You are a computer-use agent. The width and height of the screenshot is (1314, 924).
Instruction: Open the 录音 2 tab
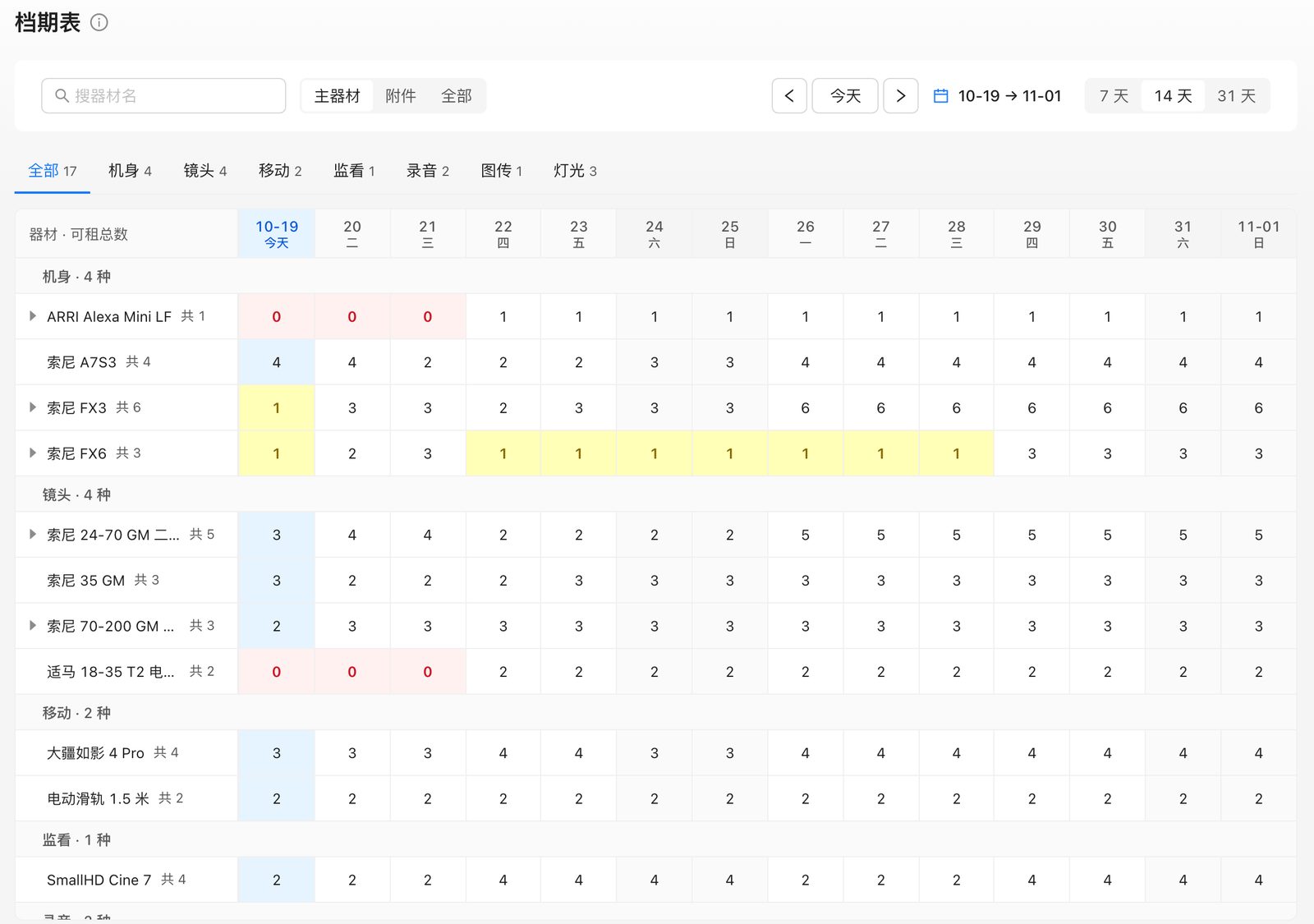pos(428,171)
